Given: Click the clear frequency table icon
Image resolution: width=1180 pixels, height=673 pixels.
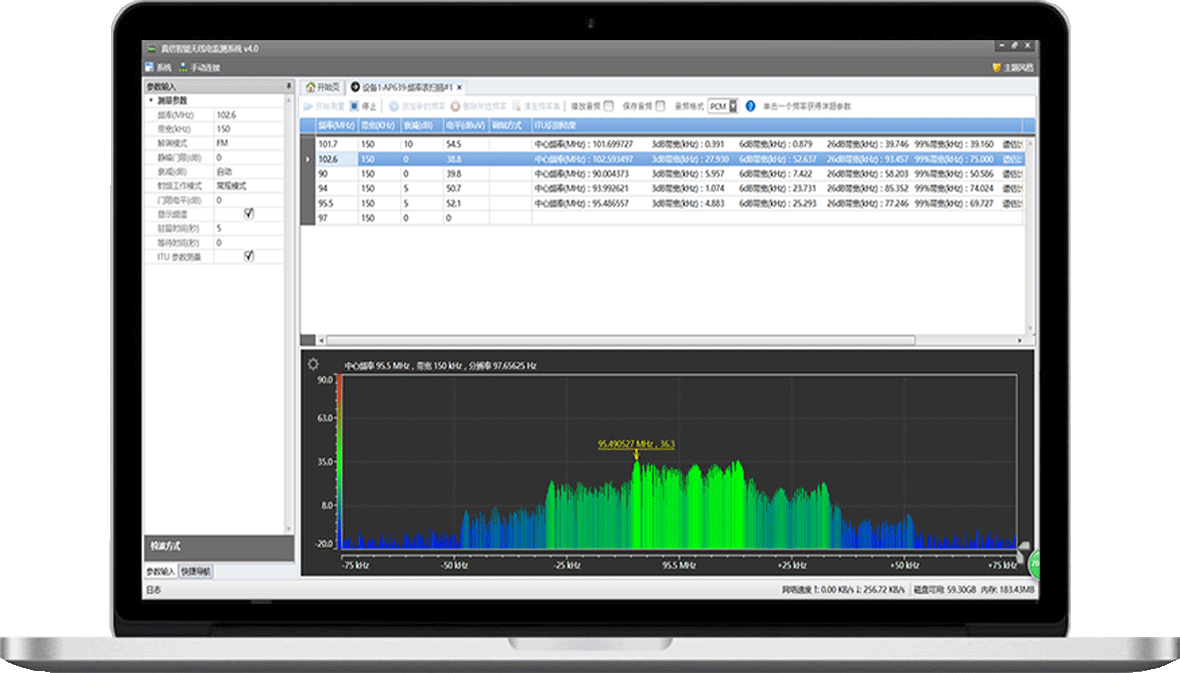Looking at the screenshot, I should (517, 106).
